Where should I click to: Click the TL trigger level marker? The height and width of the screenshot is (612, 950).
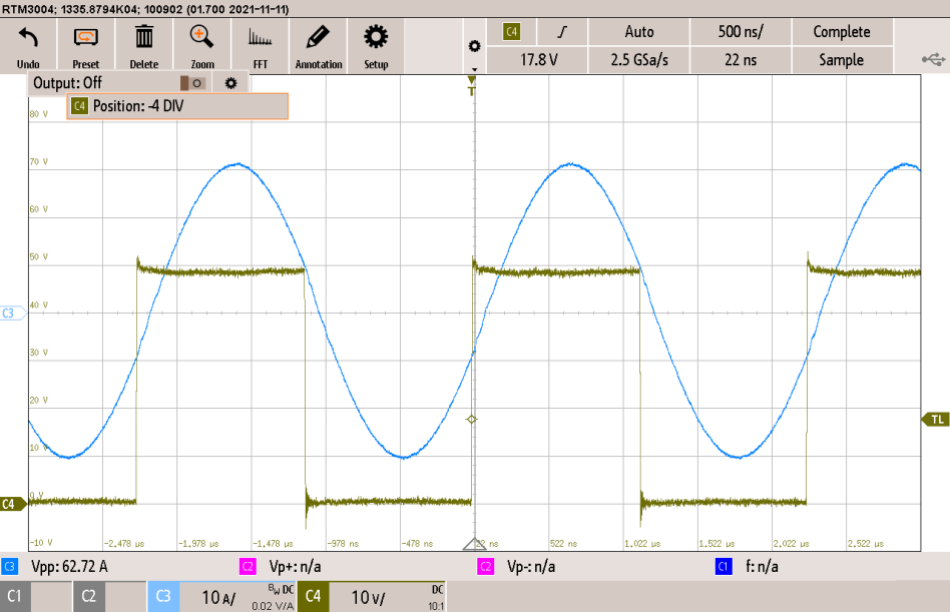tap(935, 419)
